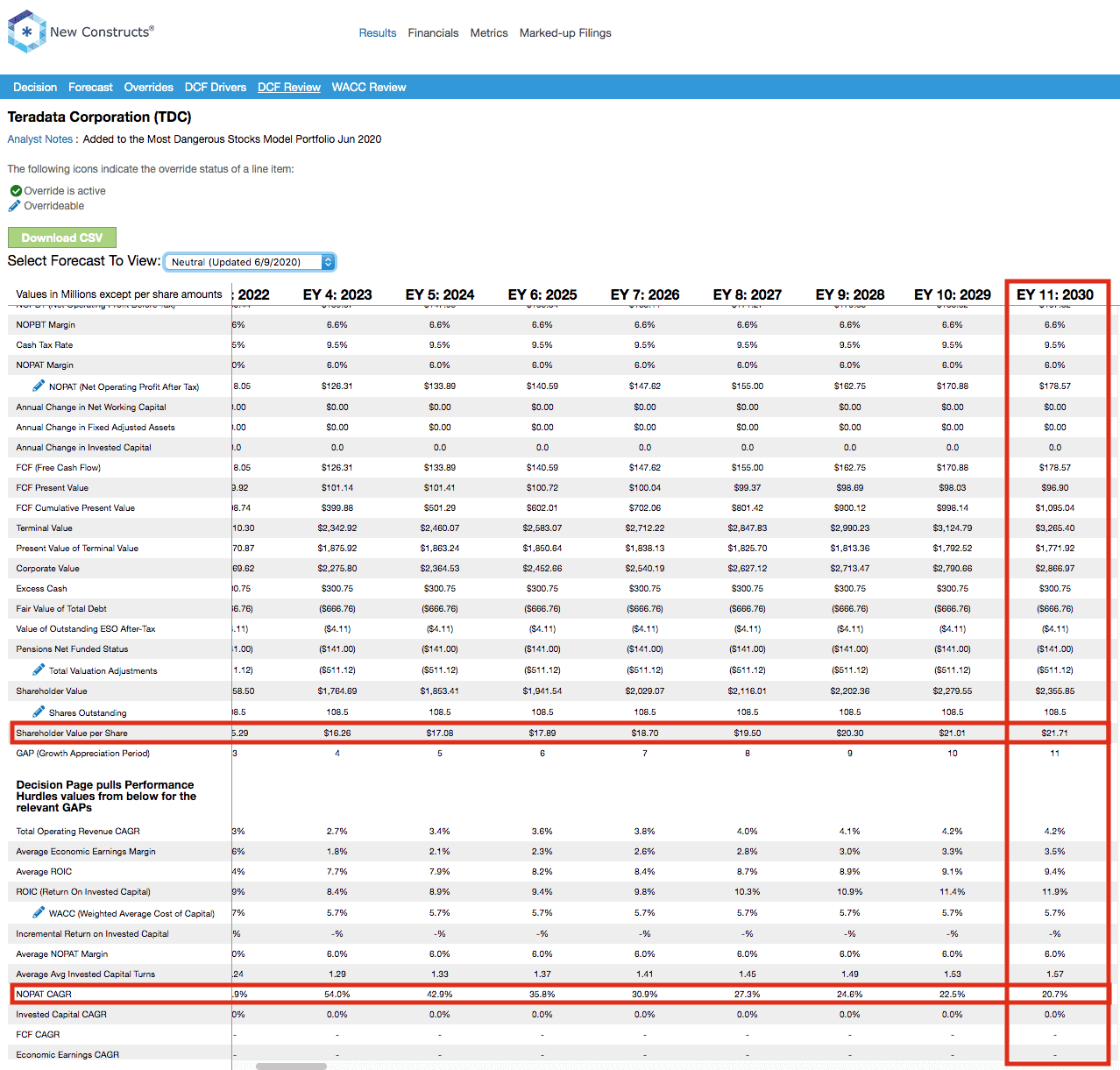Open the Metrics tab

pyautogui.click(x=489, y=32)
